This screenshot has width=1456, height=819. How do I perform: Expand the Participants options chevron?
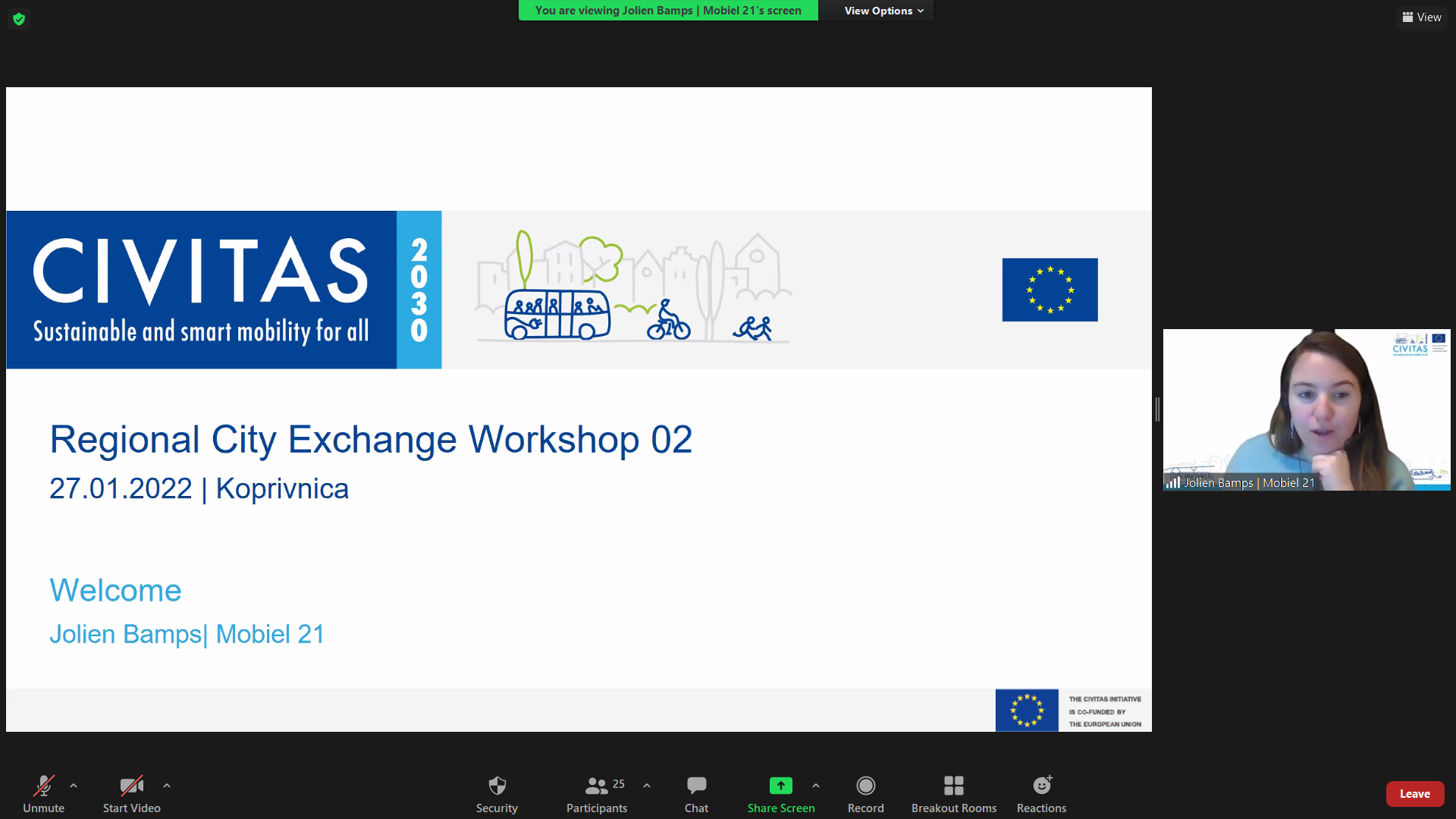647,786
